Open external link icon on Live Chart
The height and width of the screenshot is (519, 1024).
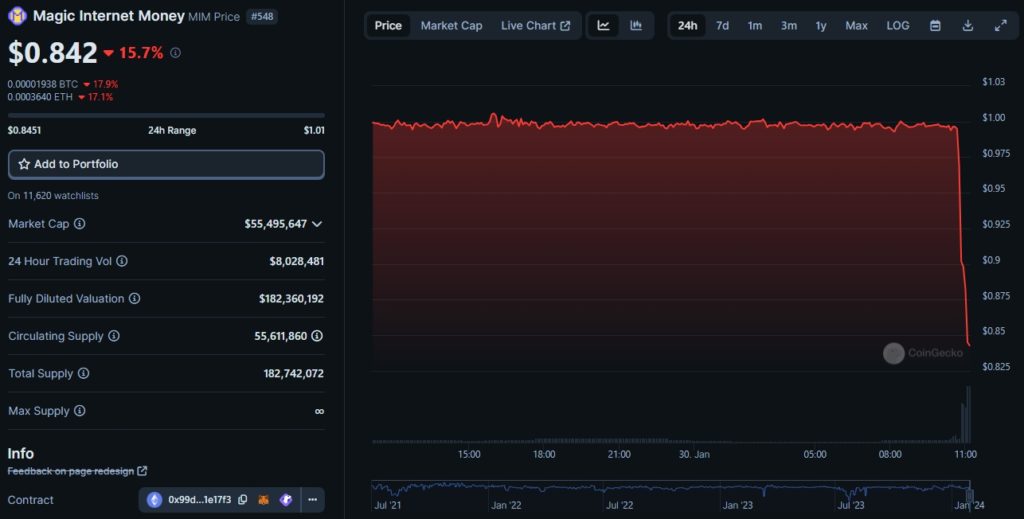(566, 25)
